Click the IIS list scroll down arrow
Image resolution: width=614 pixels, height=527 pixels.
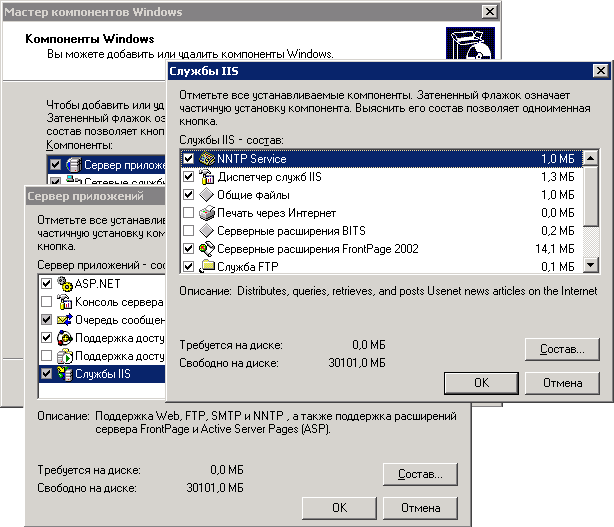(x=591, y=265)
